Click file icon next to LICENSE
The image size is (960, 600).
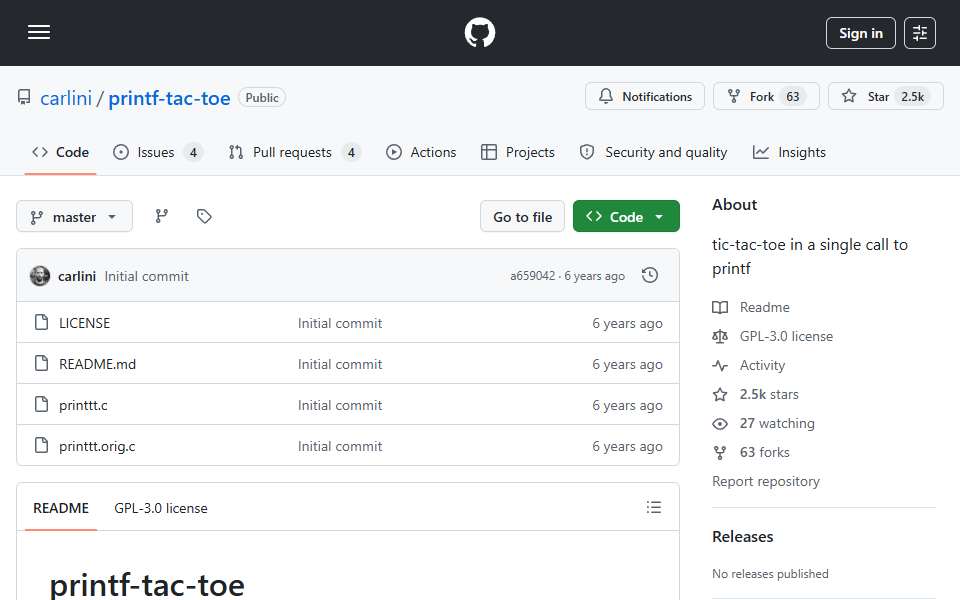click(42, 322)
